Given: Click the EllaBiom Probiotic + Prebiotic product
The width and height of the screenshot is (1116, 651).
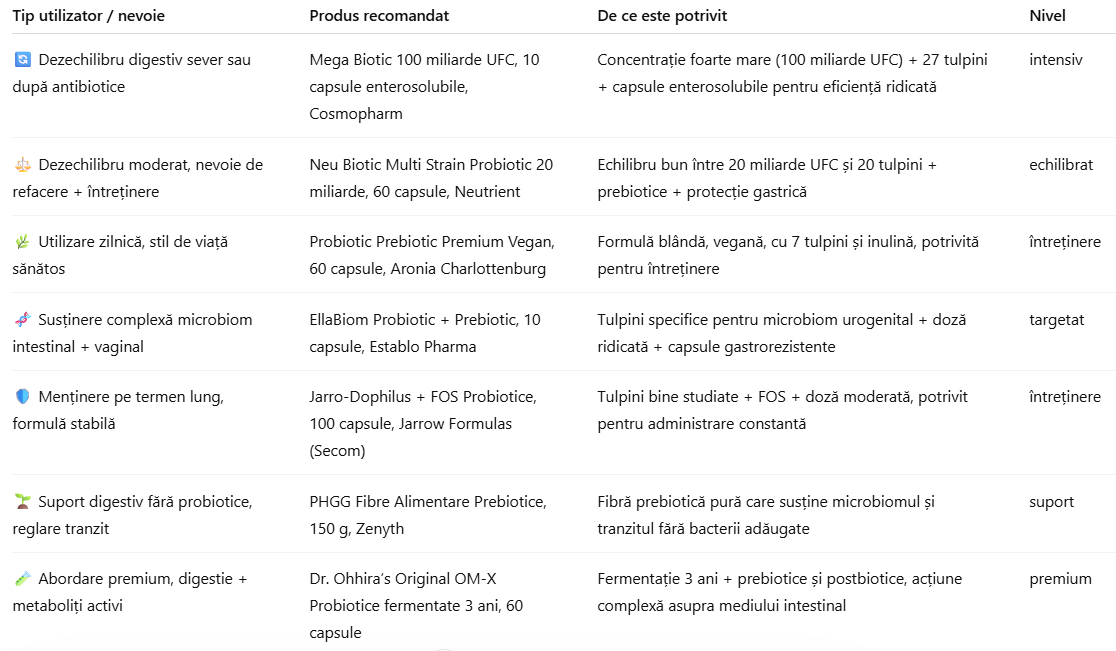Looking at the screenshot, I should [425, 333].
